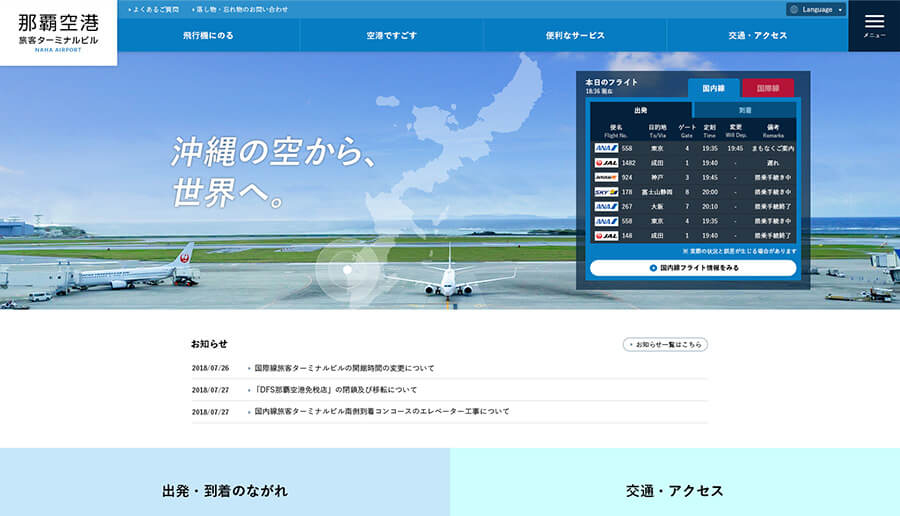Viewport: 900px width, 516px height.
Task: Click the JAL logo for flight 148
Action: 606,236
